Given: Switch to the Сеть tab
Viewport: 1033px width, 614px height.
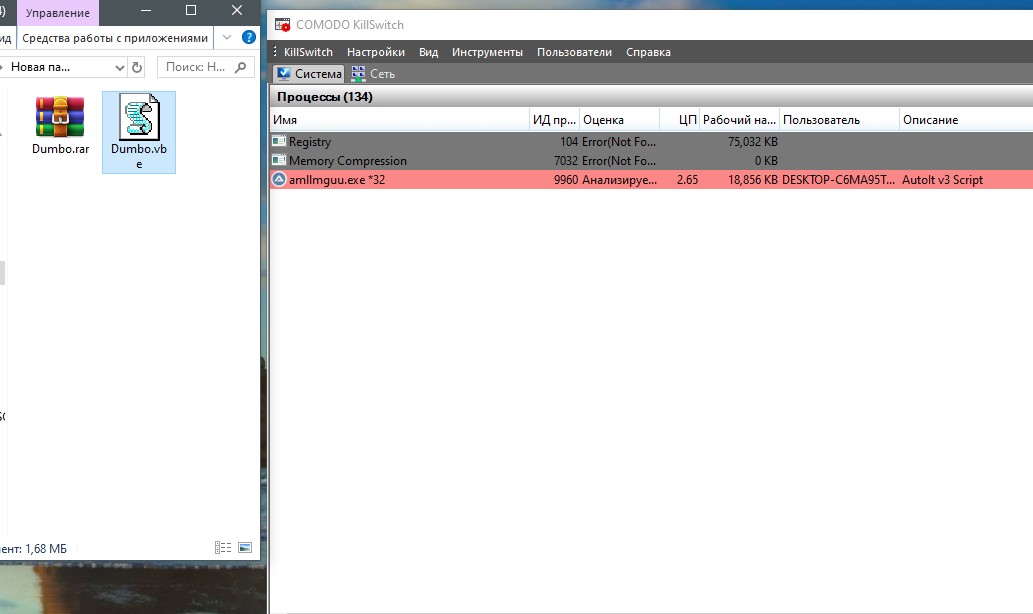Looking at the screenshot, I should 373,74.
